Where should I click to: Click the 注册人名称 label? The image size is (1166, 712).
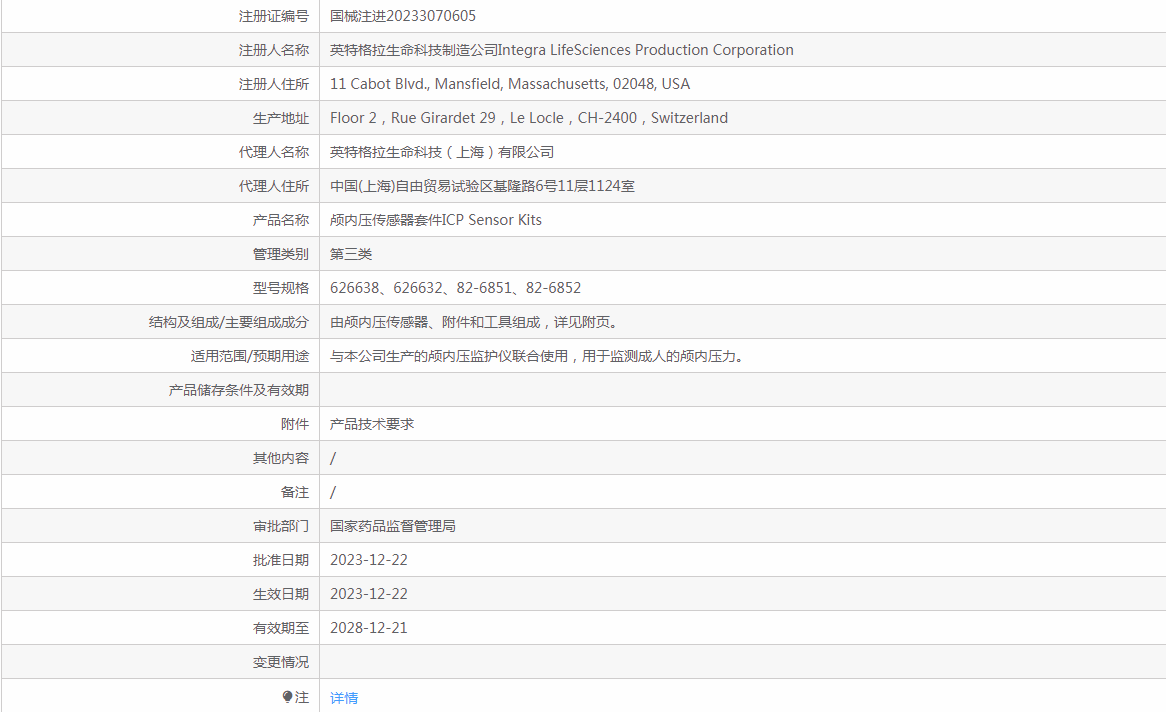tap(274, 50)
